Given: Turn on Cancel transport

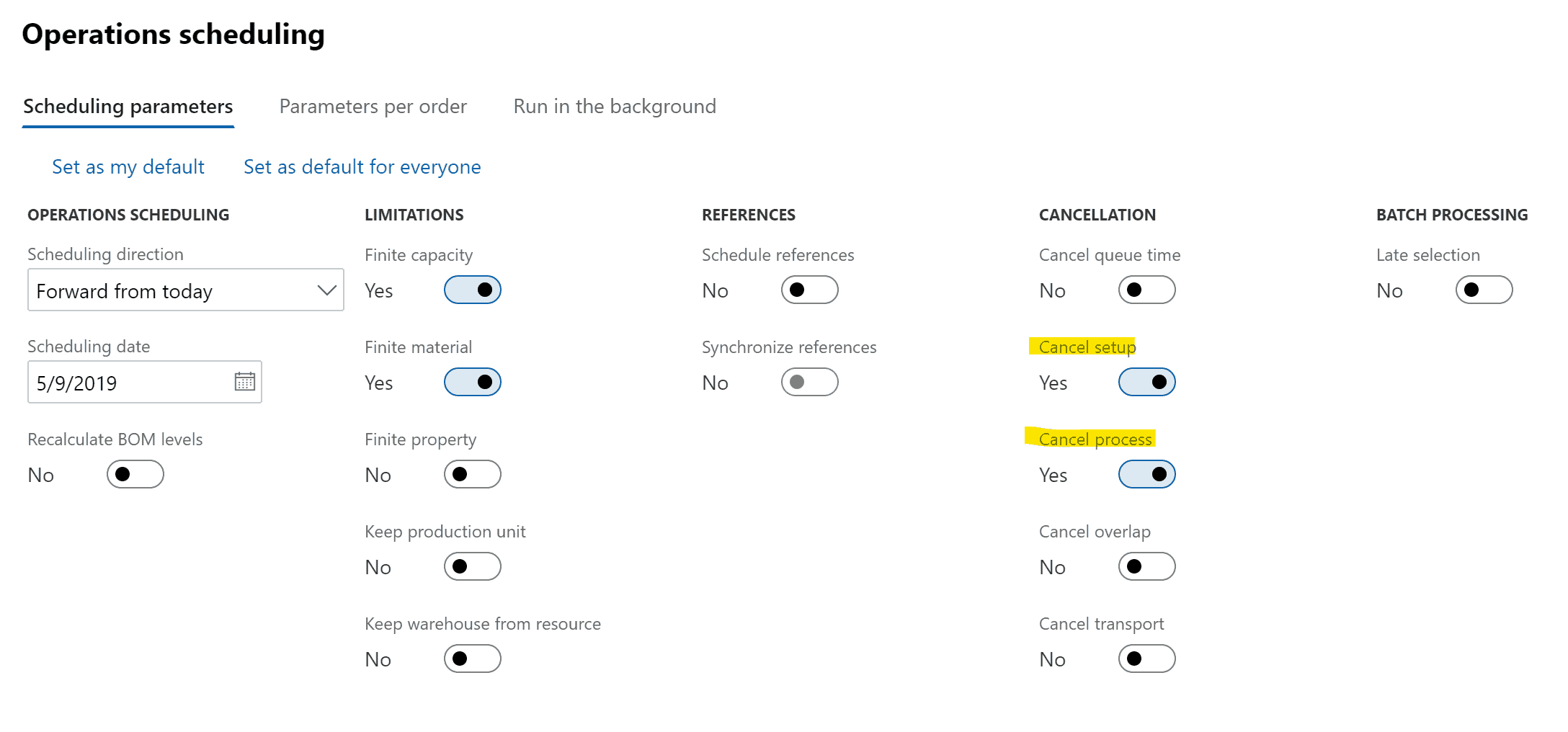Looking at the screenshot, I should [x=1147, y=659].
